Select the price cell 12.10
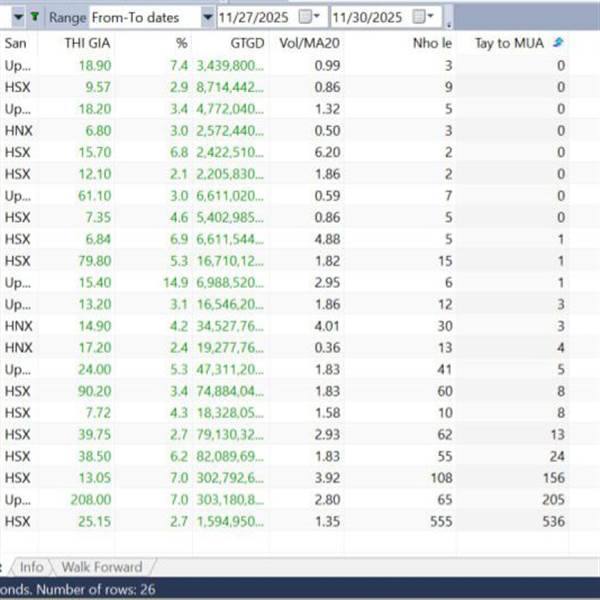The width and height of the screenshot is (600, 600). click(x=95, y=174)
